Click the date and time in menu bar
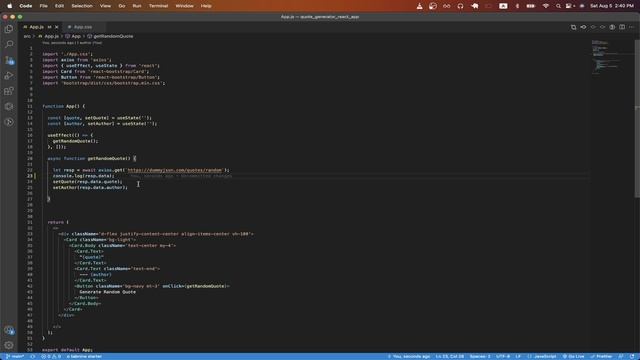640x360 pixels. coord(611,6)
